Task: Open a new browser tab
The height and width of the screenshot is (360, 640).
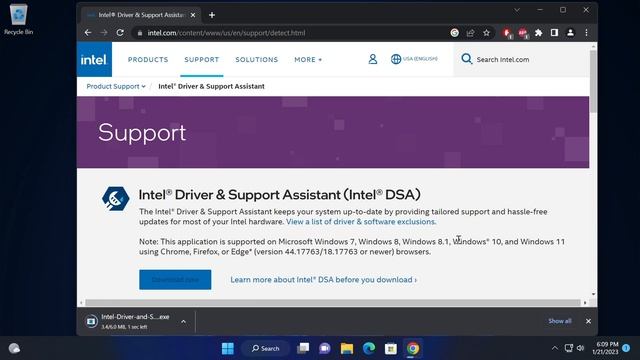Action: pos(211,15)
